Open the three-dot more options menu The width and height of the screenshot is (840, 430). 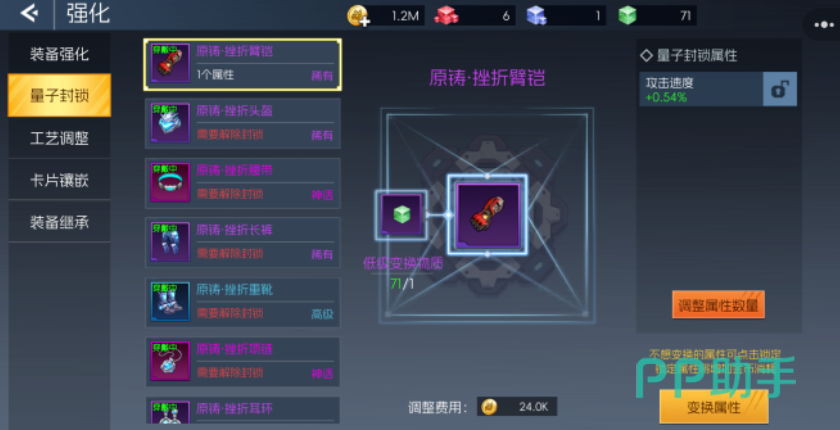[823, 25]
